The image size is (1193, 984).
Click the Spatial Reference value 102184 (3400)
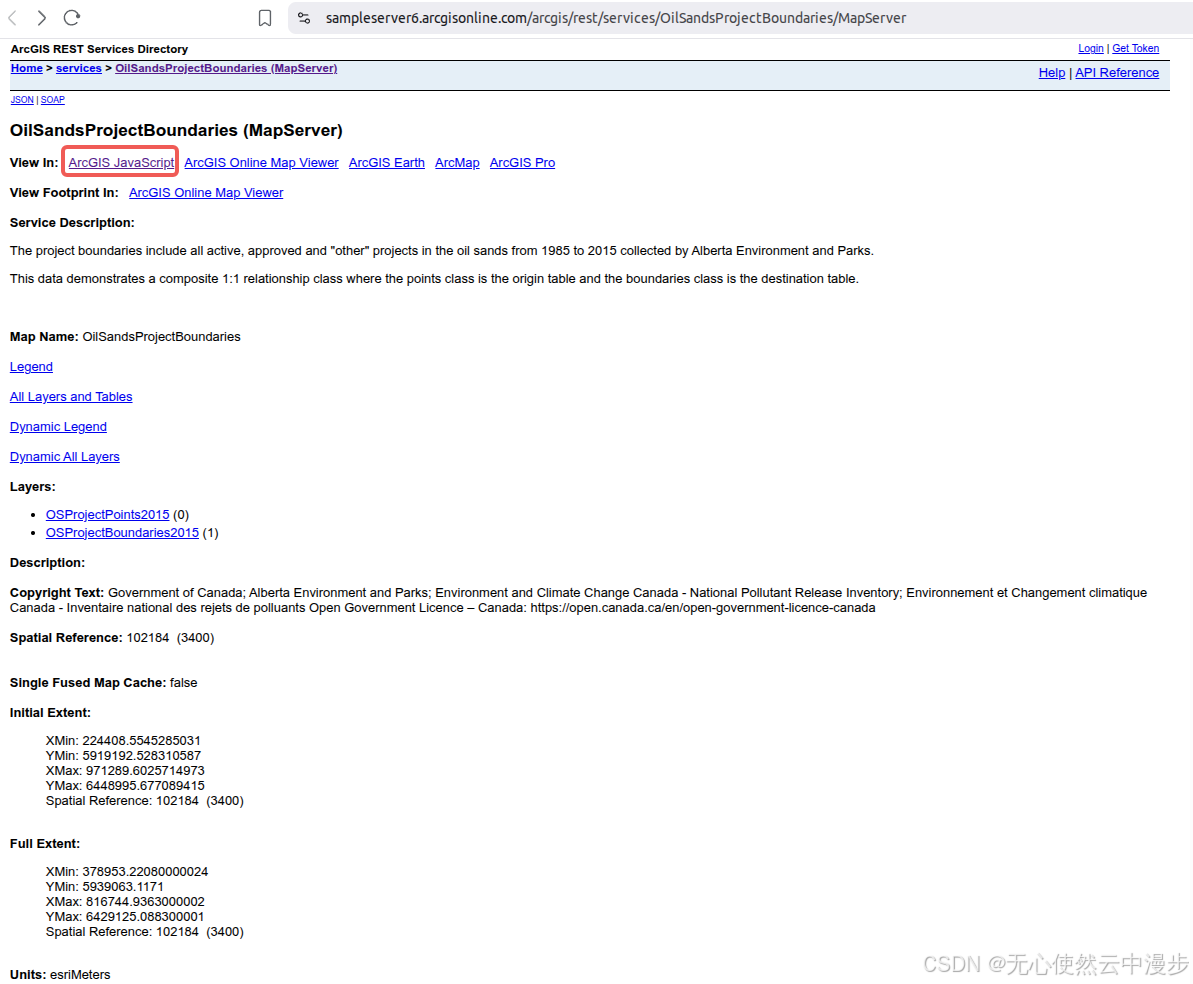coord(170,638)
